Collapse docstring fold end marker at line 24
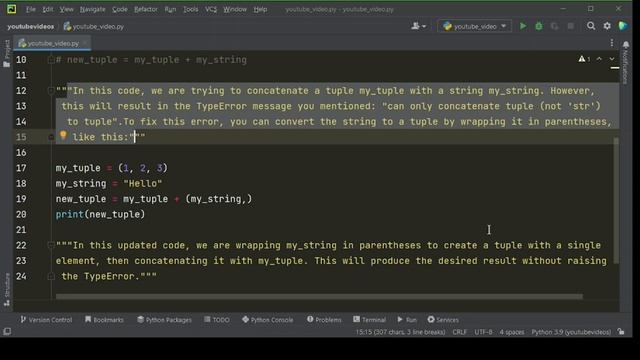Viewport: 640px width, 360px height. point(51,276)
